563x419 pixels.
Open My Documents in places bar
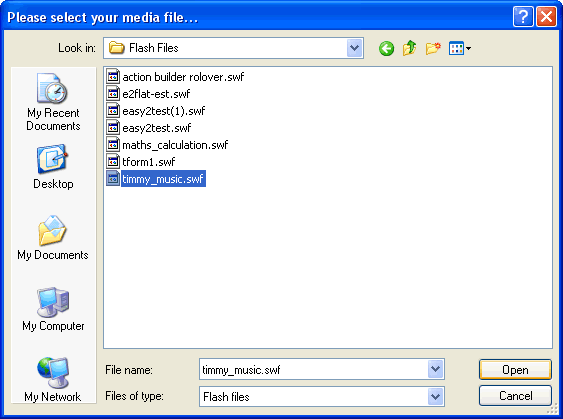tap(53, 238)
